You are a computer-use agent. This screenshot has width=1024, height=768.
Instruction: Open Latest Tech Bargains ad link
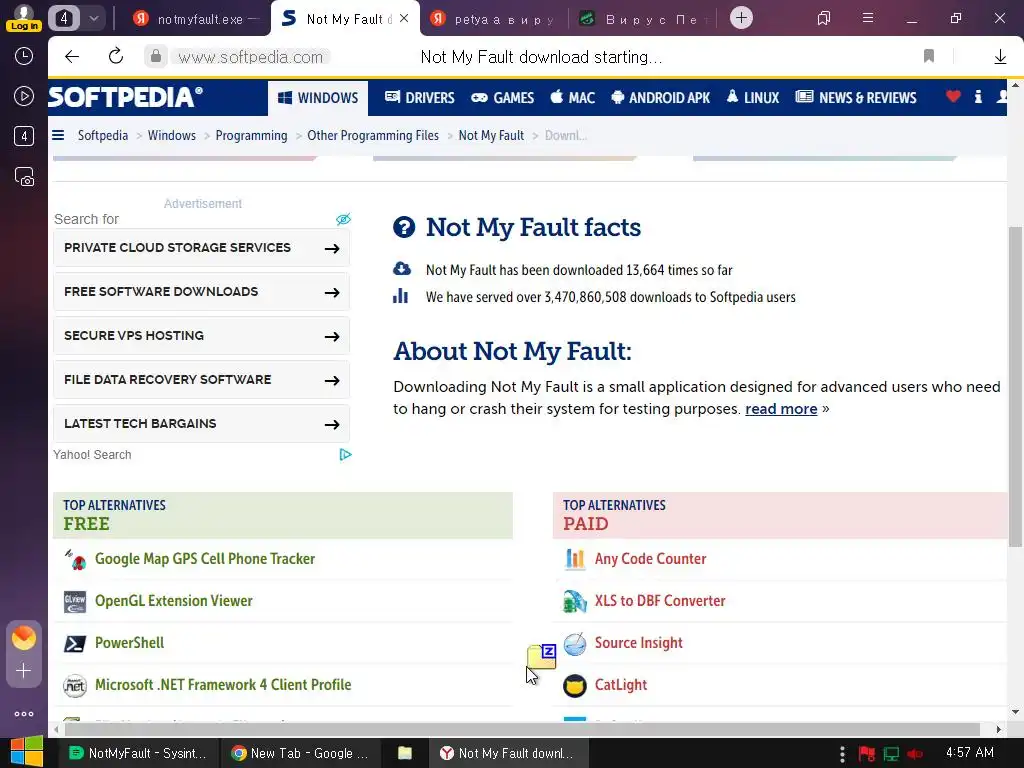pos(201,424)
